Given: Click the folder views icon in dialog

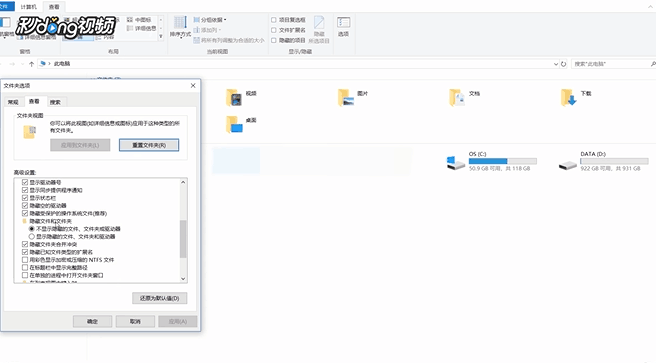Looking at the screenshot, I should [29, 132].
